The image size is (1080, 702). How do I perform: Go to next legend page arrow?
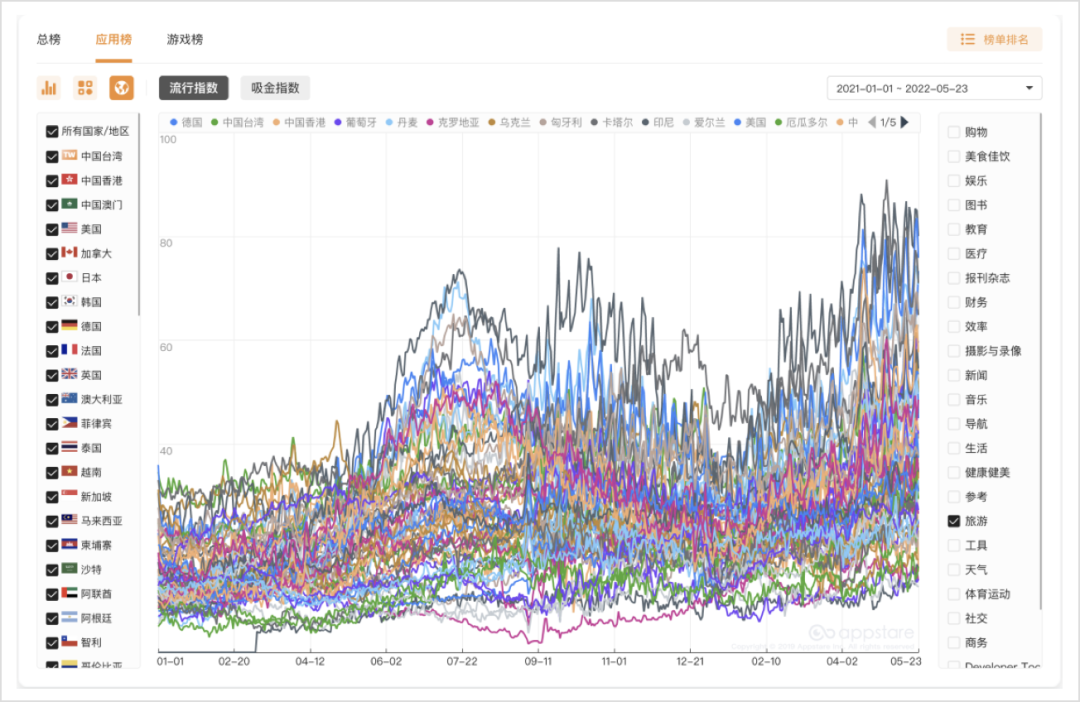pos(905,122)
